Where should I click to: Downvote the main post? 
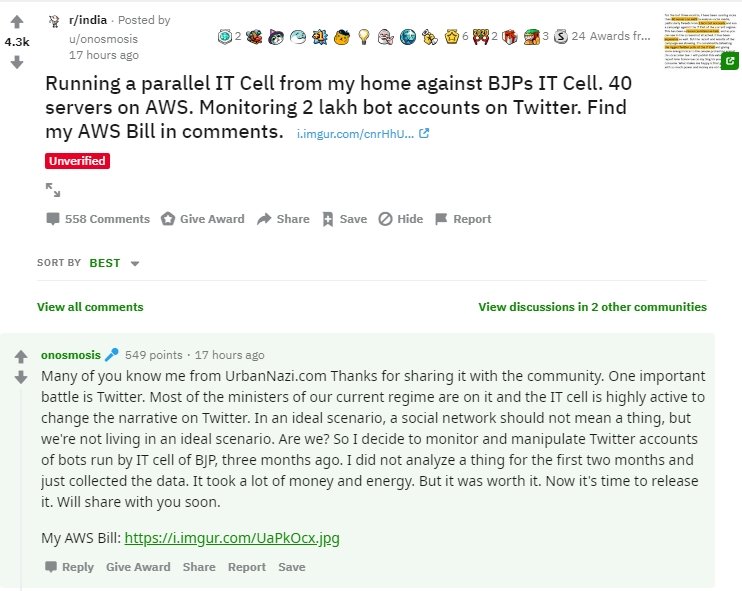pyautogui.click(x=17, y=62)
